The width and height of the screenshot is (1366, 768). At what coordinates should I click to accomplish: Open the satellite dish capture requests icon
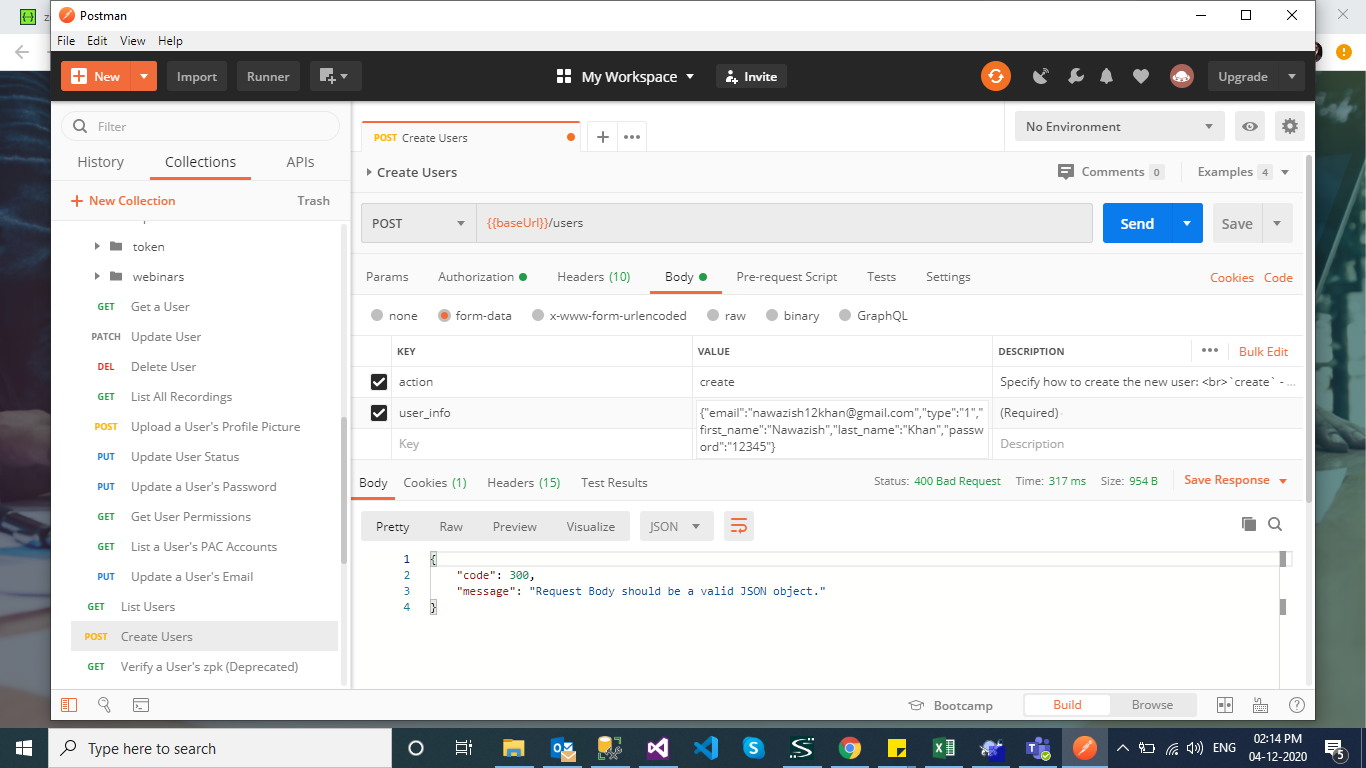[x=1041, y=76]
